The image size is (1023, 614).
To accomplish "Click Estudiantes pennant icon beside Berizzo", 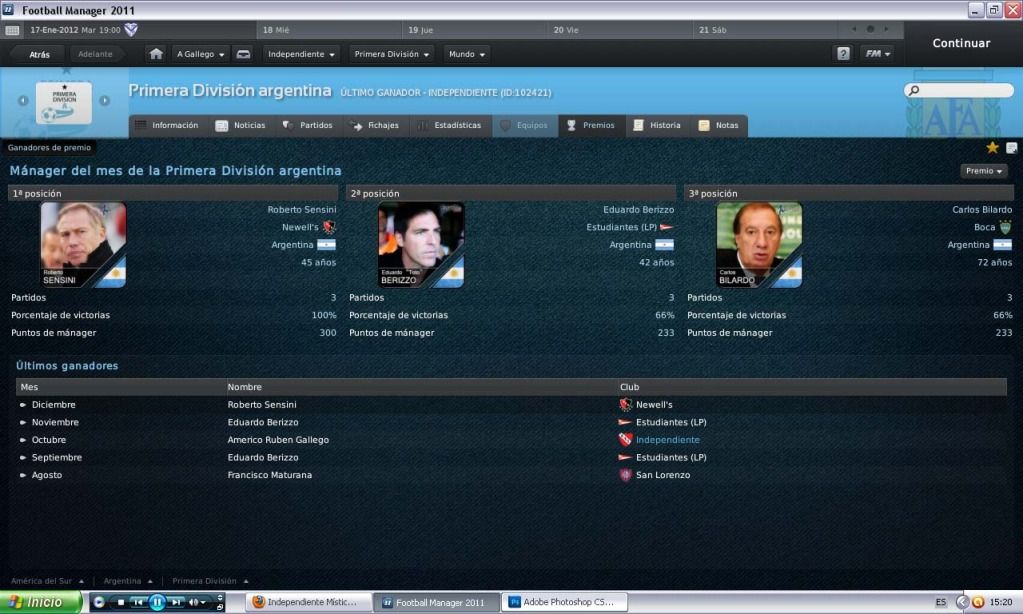I will [x=667, y=227].
